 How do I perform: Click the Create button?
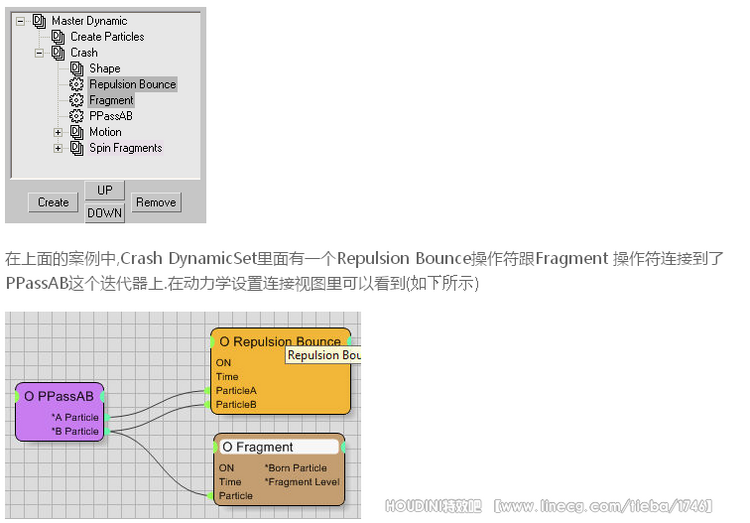pyautogui.click(x=53, y=202)
